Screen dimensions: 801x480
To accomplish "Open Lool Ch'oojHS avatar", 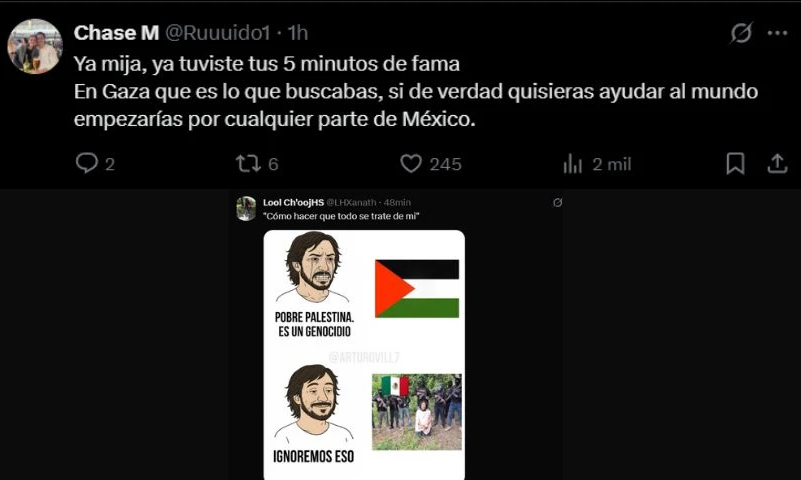I will click(x=246, y=208).
